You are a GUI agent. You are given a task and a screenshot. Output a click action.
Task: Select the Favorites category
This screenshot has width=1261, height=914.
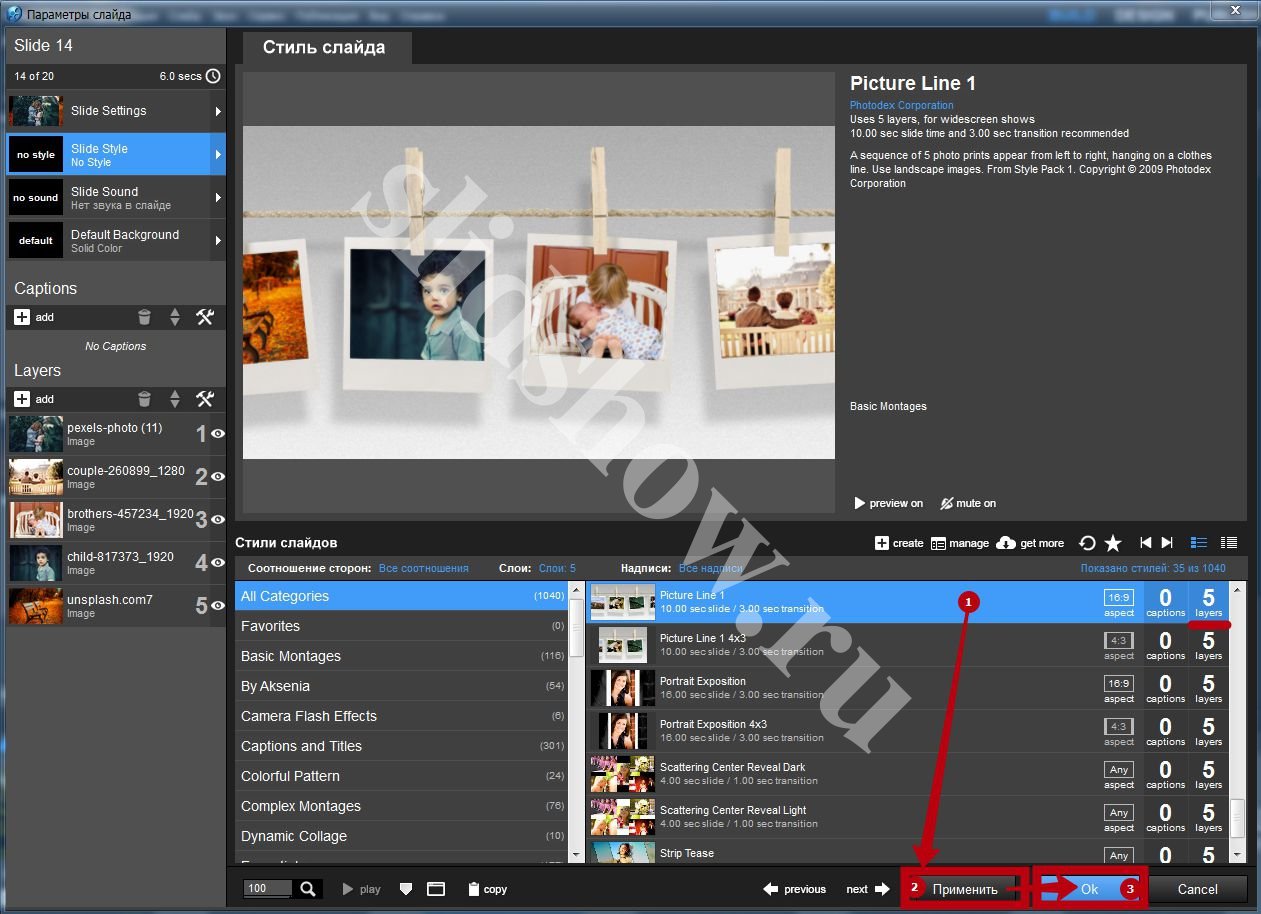[401, 626]
